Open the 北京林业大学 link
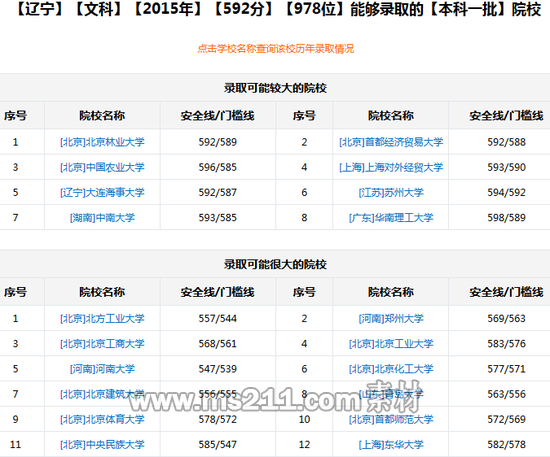The width and height of the screenshot is (550, 457). point(102,142)
